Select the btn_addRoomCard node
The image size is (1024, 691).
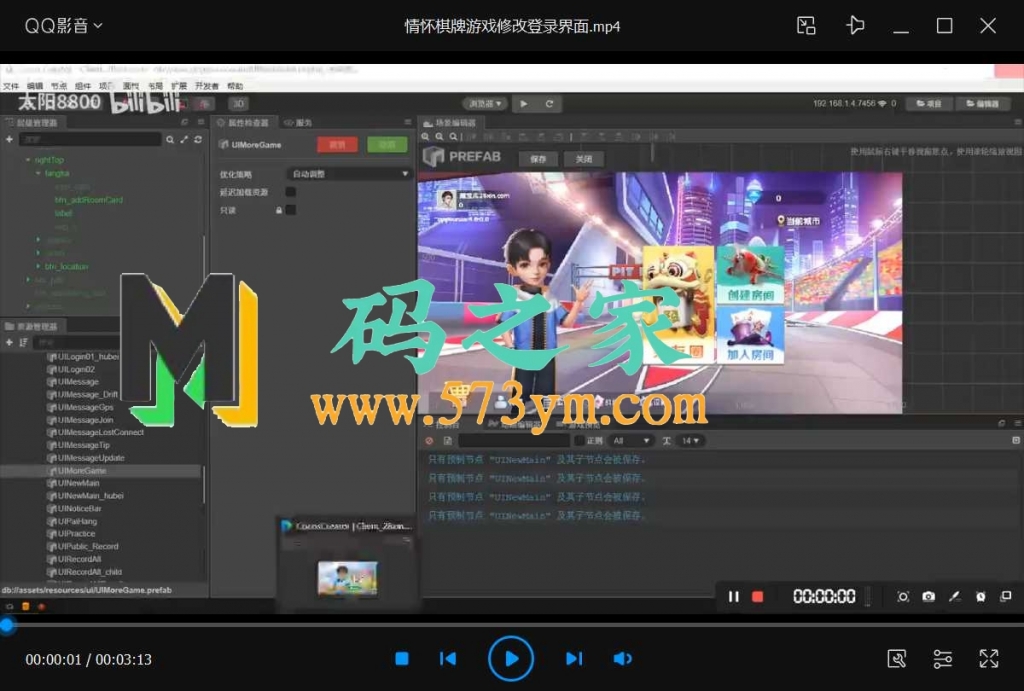tap(89, 200)
